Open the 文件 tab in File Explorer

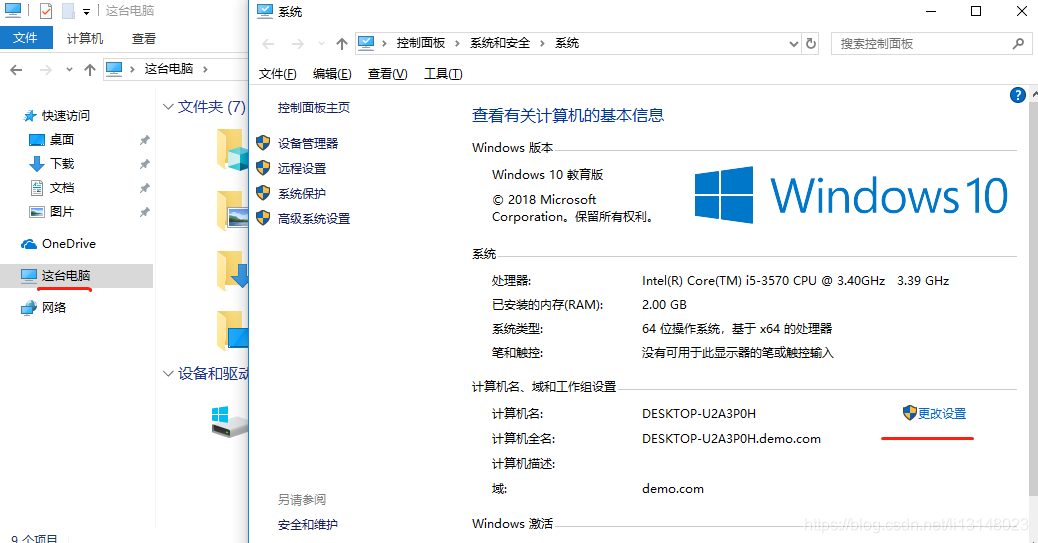pyautogui.click(x=26, y=38)
